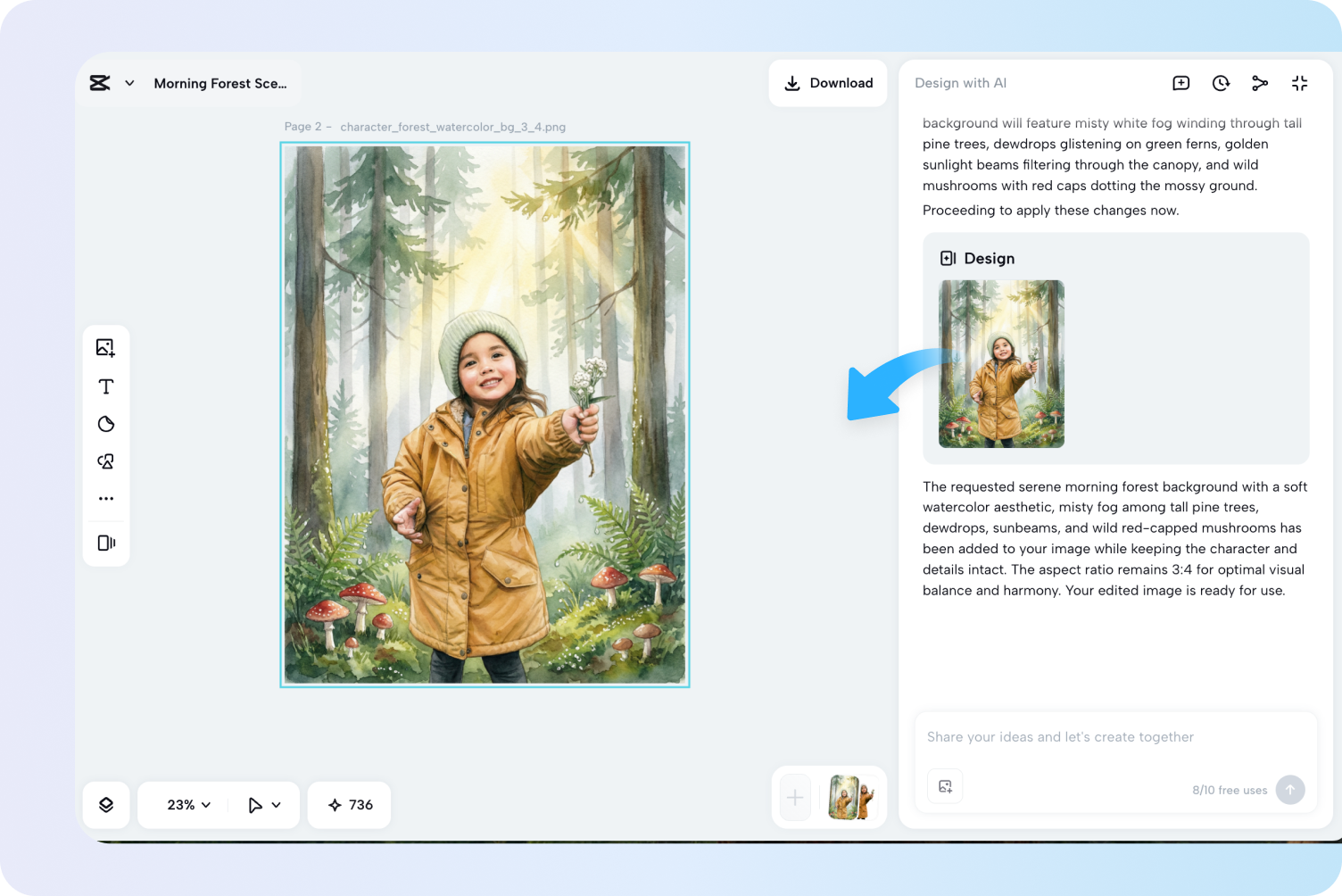The height and width of the screenshot is (896, 1342).
Task: Expand the cursor tool options chevron
Action: tap(277, 805)
